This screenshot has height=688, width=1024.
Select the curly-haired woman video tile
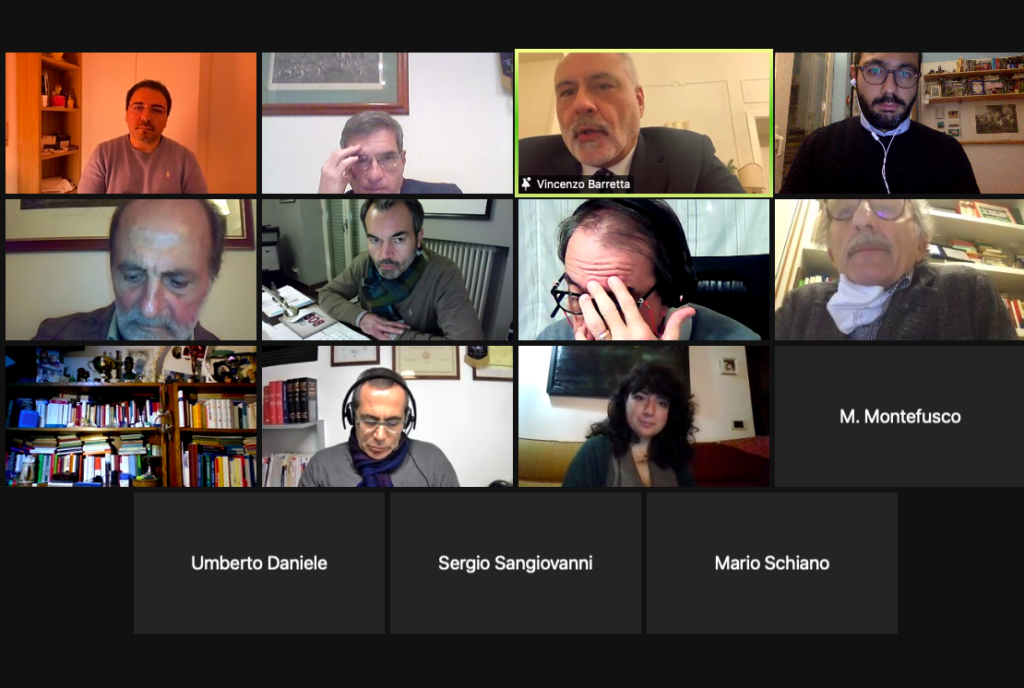644,416
